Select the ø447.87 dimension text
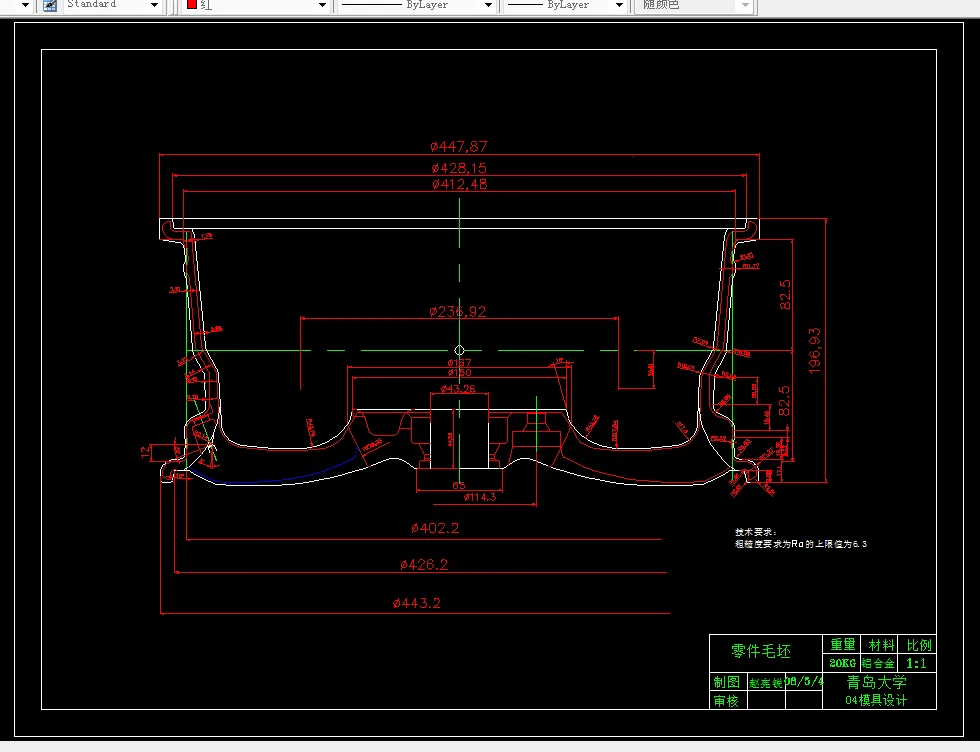The height and width of the screenshot is (752, 980). (459, 146)
